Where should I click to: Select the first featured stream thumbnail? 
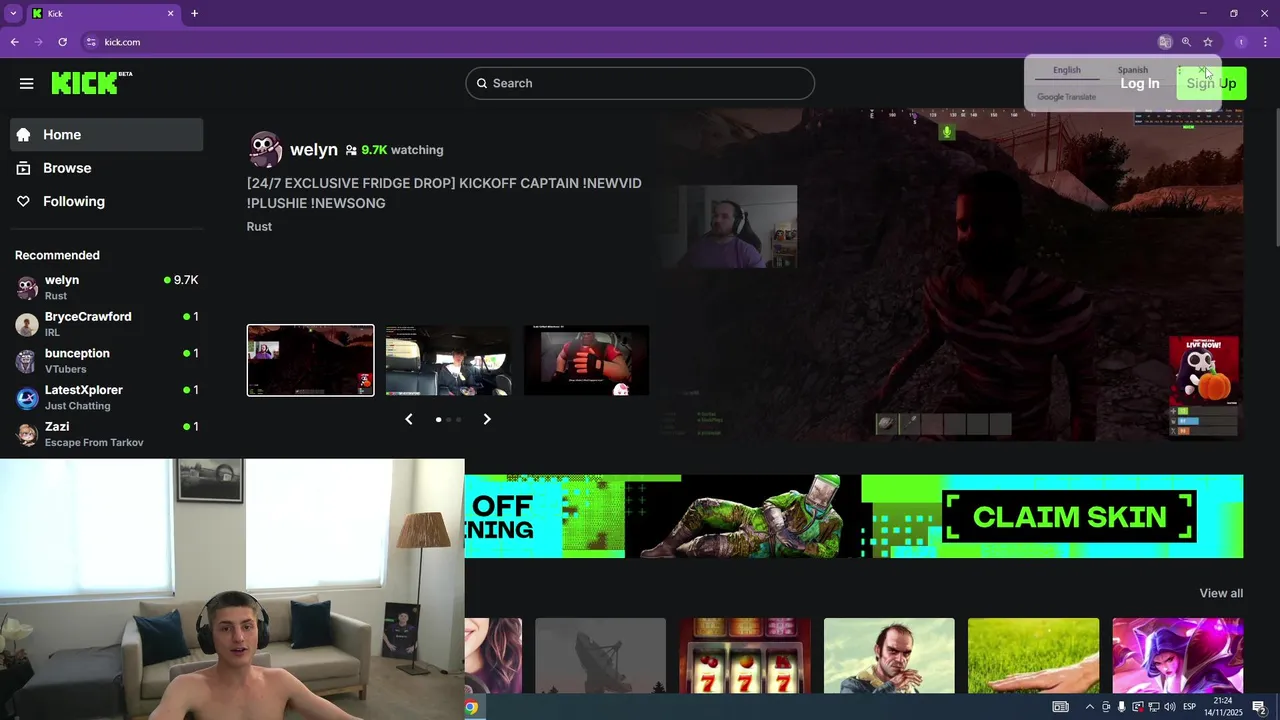click(311, 360)
